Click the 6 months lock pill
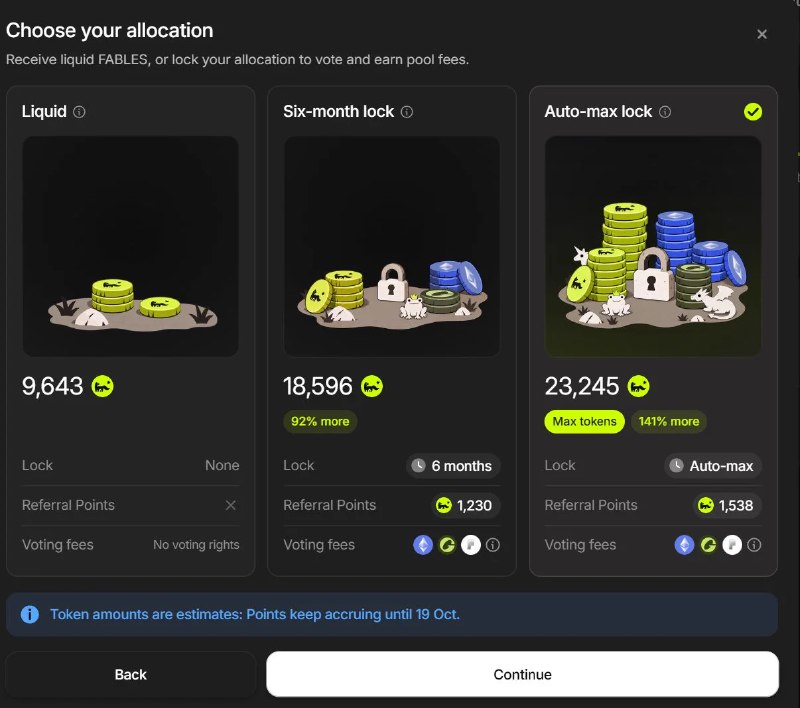 [453, 466]
